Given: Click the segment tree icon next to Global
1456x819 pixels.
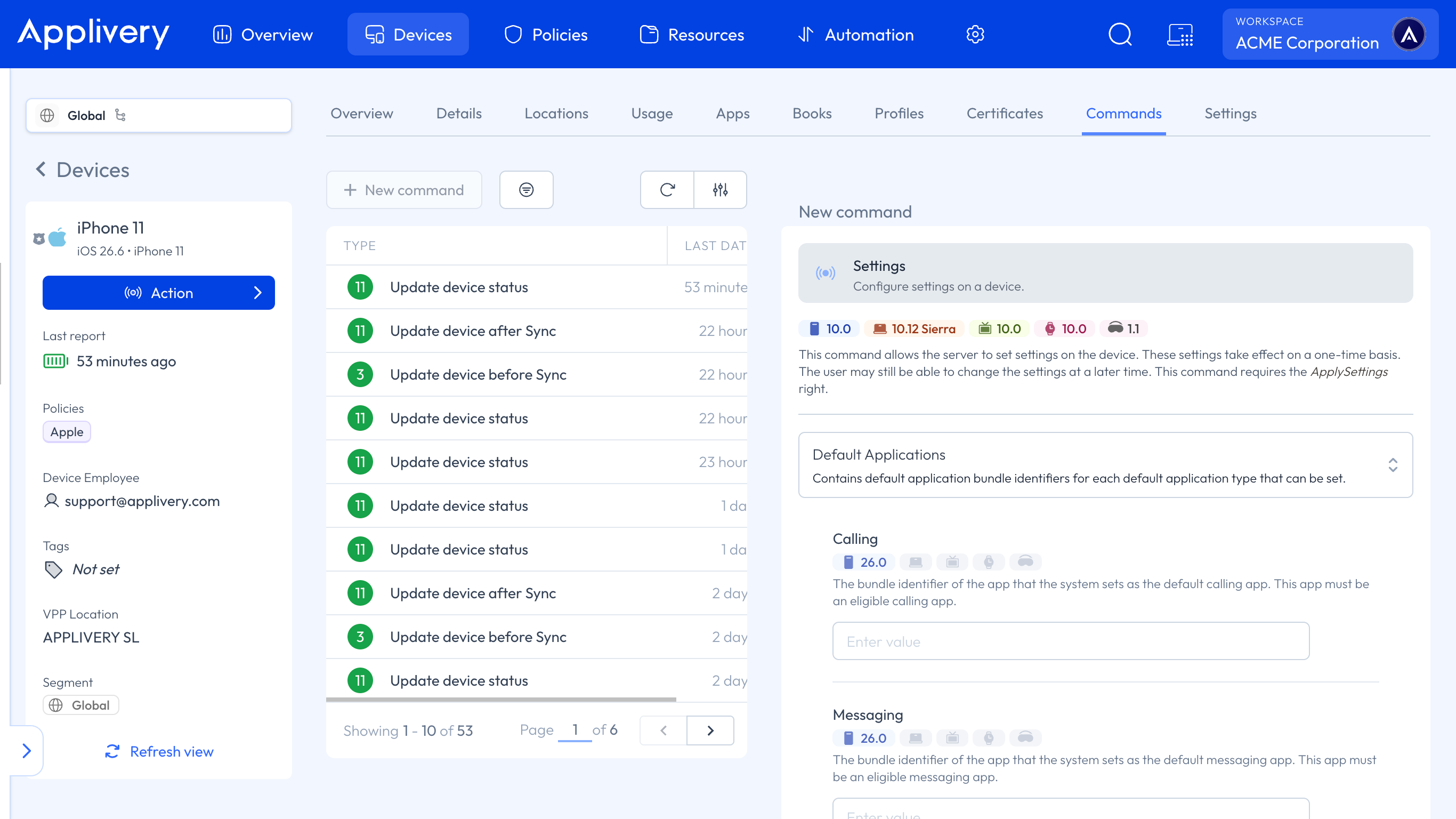Looking at the screenshot, I should click(120, 115).
